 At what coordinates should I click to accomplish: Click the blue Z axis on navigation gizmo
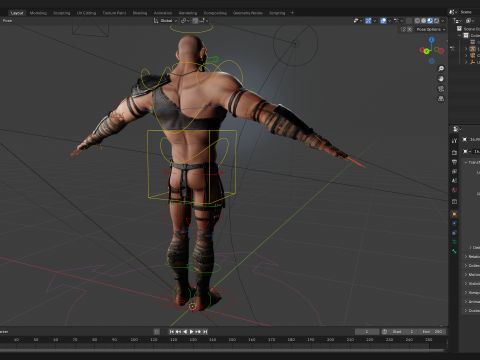coord(432,40)
